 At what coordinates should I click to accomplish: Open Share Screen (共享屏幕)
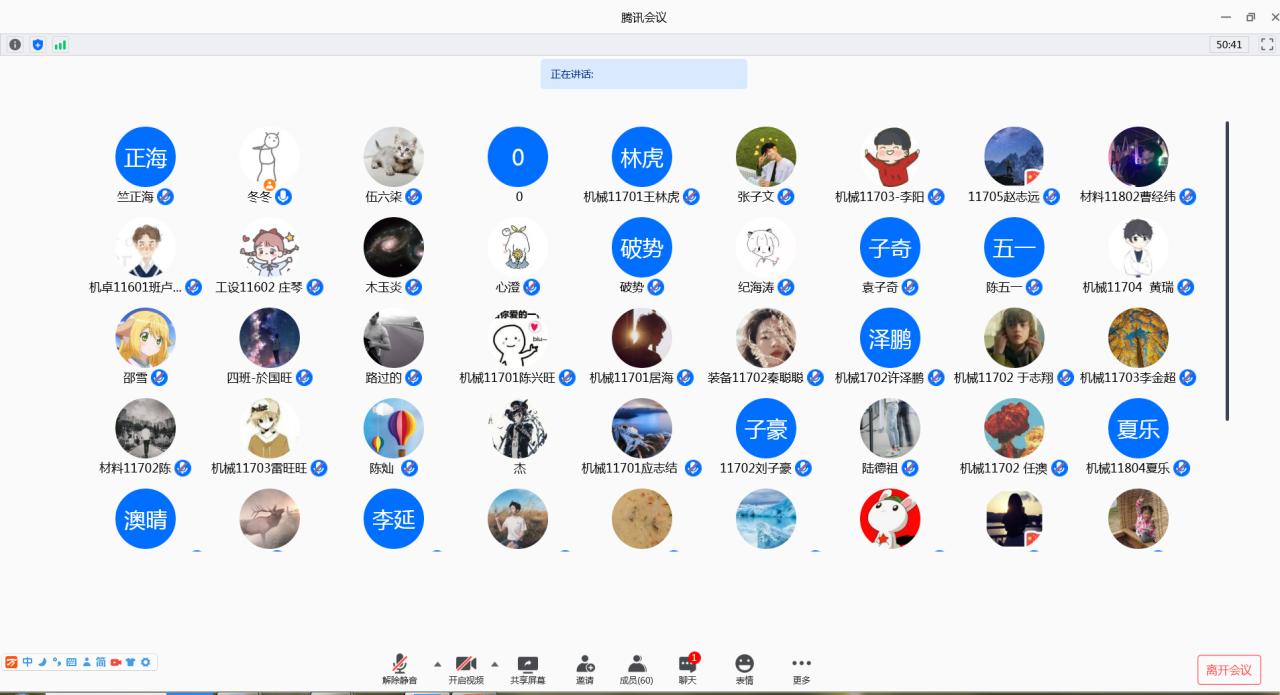527,668
